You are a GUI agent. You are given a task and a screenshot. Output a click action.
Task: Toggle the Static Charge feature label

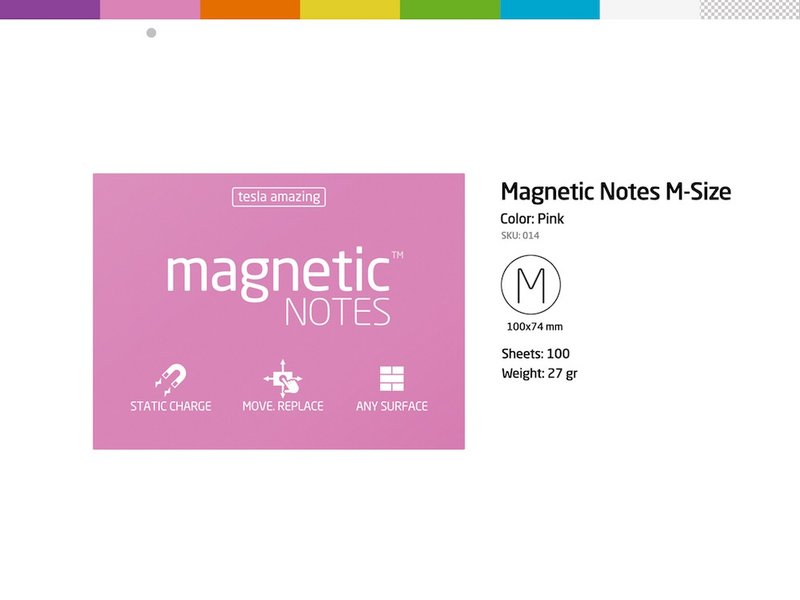tap(170, 405)
